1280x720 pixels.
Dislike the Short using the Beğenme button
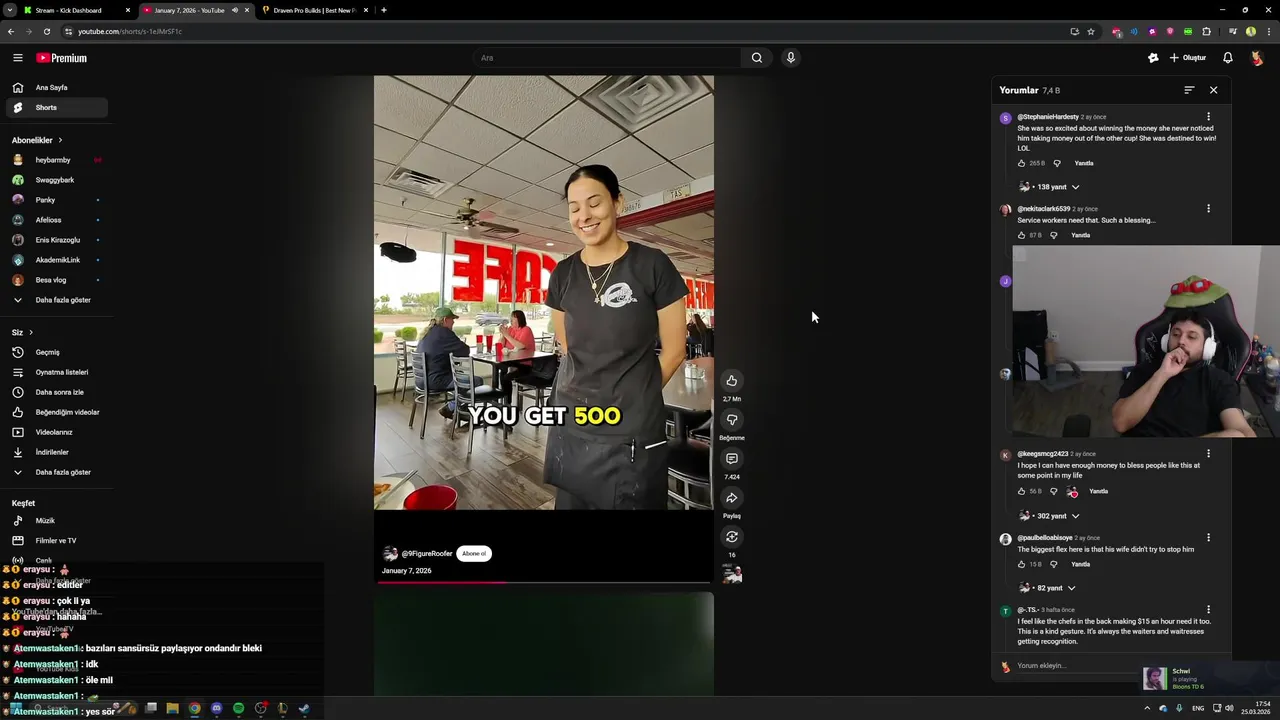tap(732, 420)
